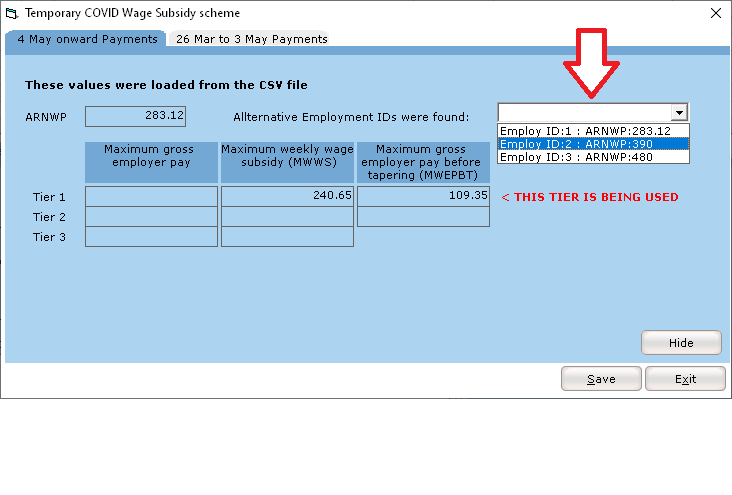
Task: Focus the Tier 3 maximum weekly wage subsidy field
Action: point(287,237)
